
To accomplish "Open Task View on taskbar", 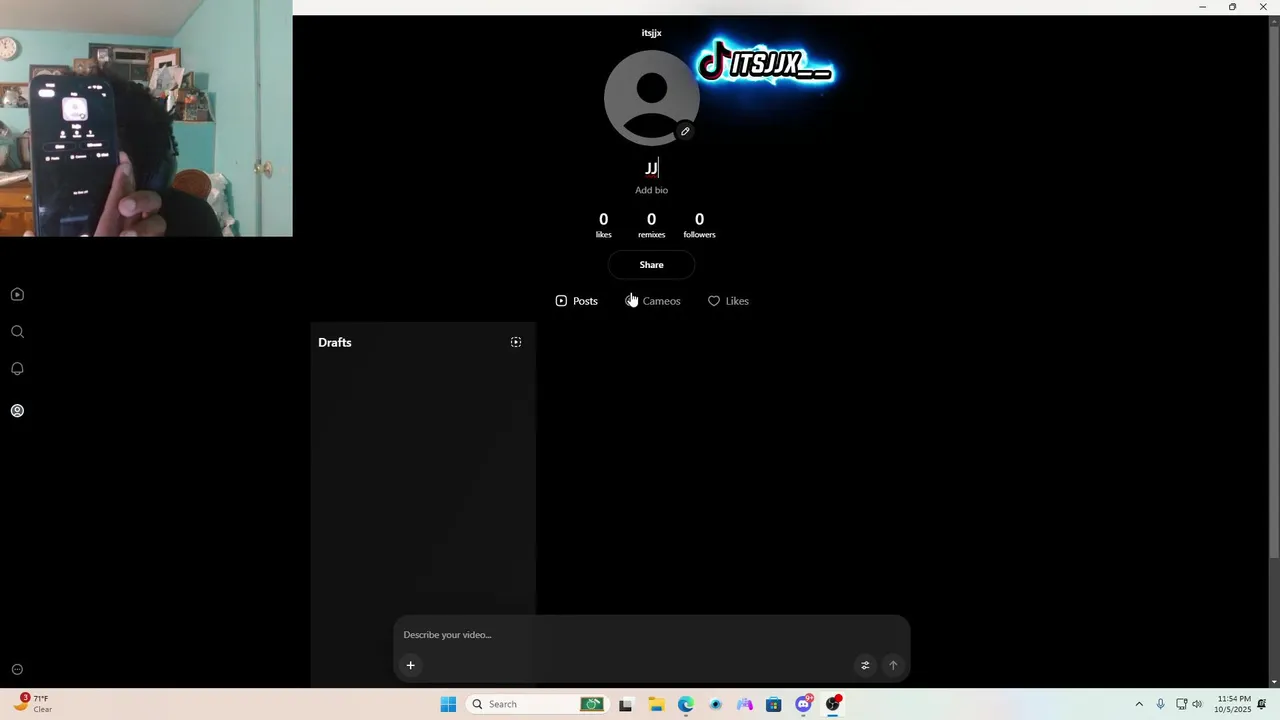I will (x=625, y=704).
